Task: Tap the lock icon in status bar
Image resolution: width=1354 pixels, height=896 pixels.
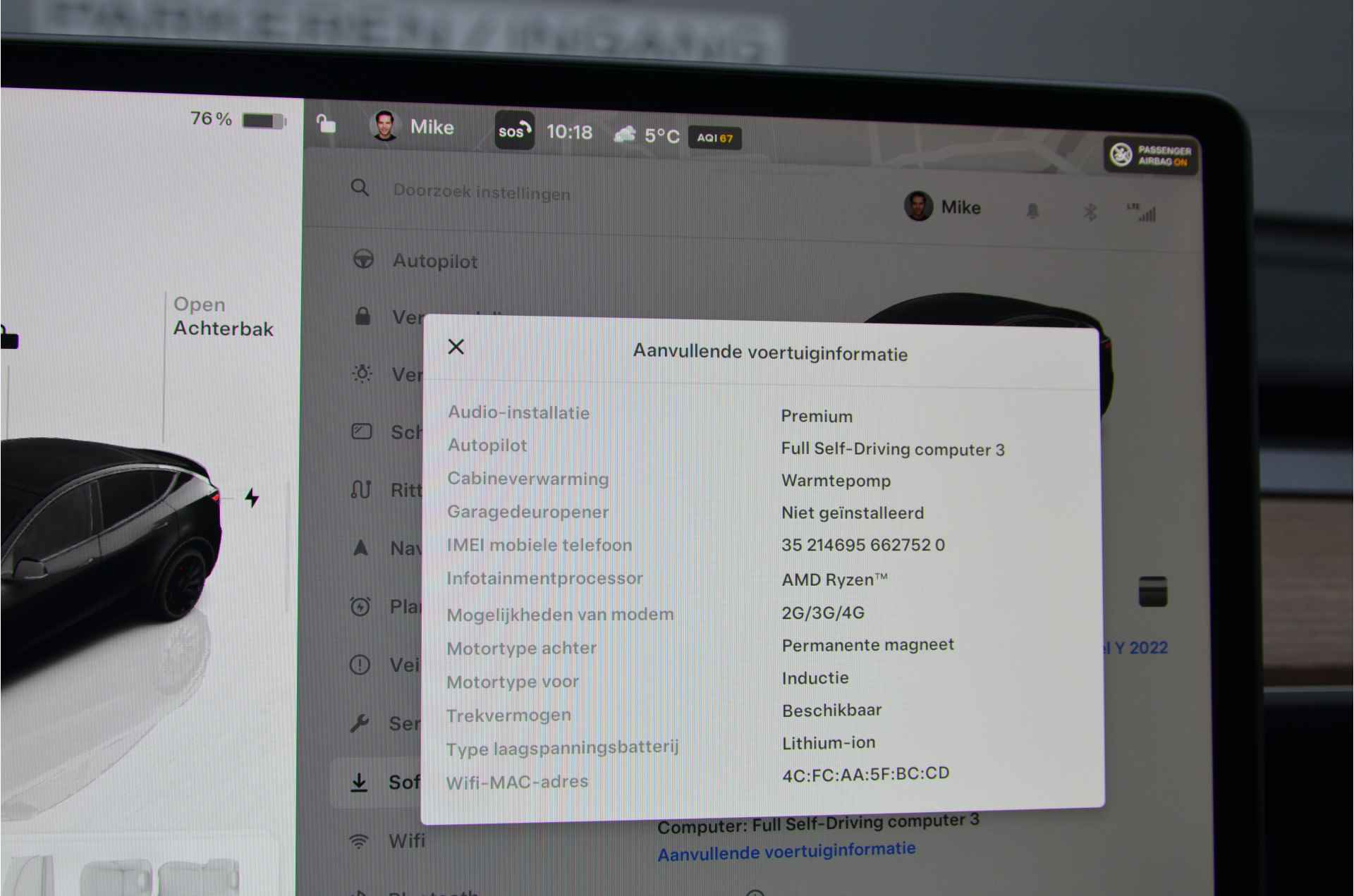Action: tap(326, 124)
